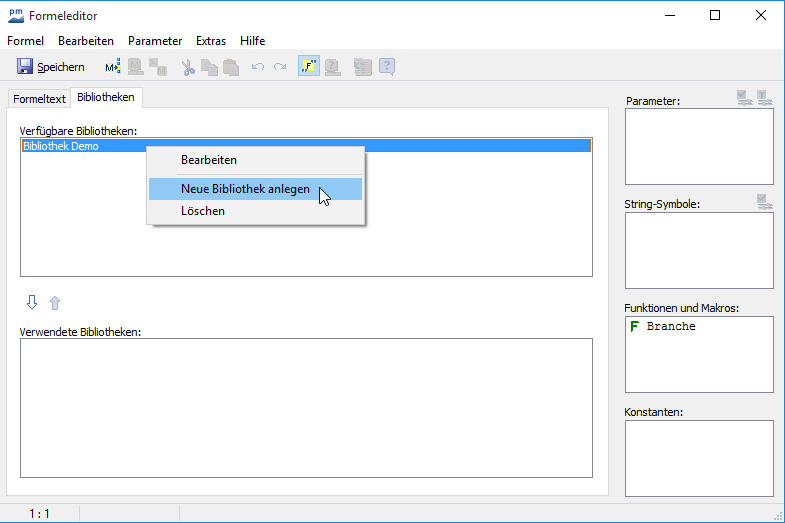Click the undo arrow icon
The width and height of the screenshot is (785, 523).
[x=258, y=67]
